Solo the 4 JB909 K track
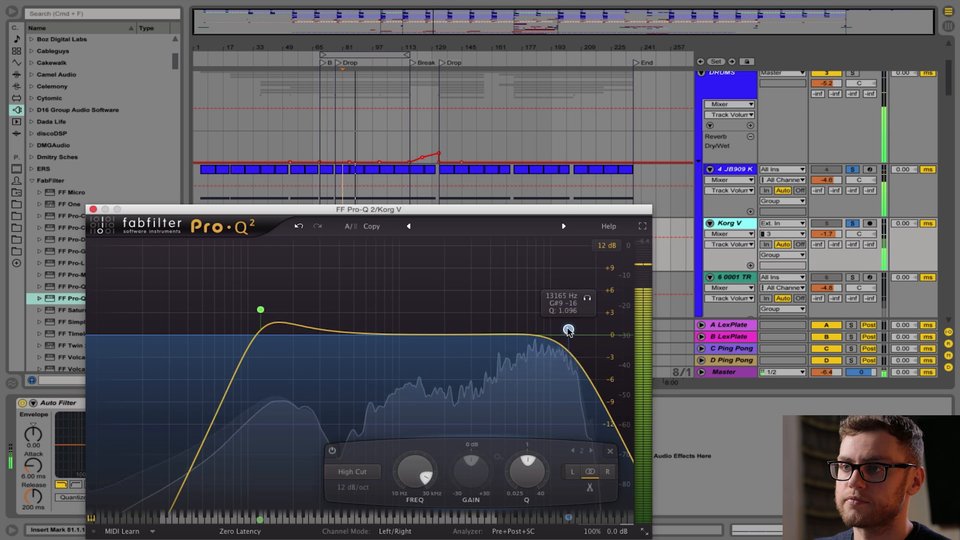 (x=852, y=170)
